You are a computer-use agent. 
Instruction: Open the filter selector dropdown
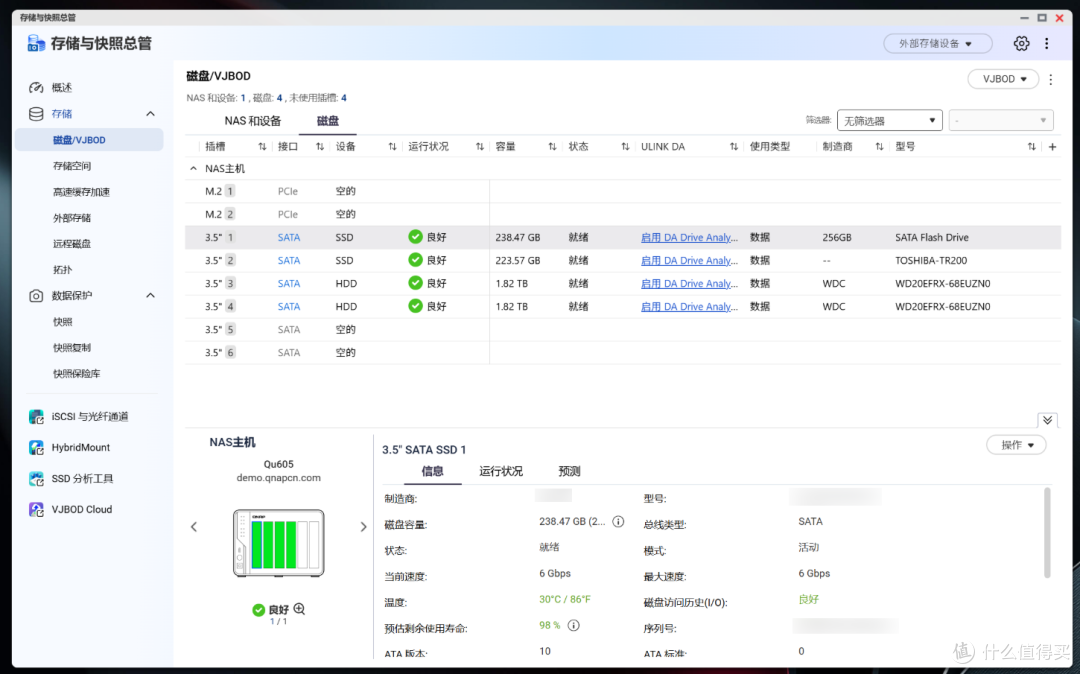click(889, 120)
